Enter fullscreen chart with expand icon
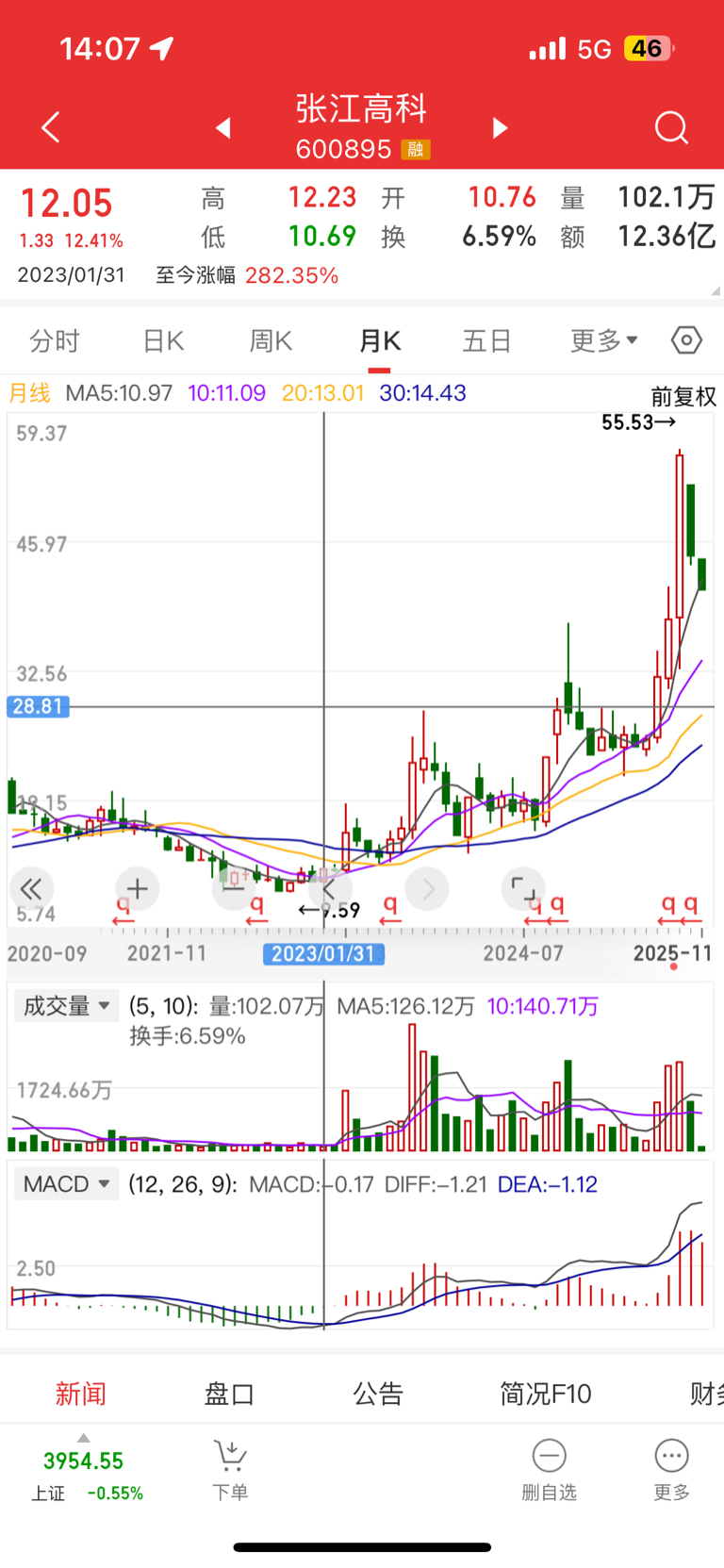The height and width of the screenshot is (1568, 724). click(523, 888)
